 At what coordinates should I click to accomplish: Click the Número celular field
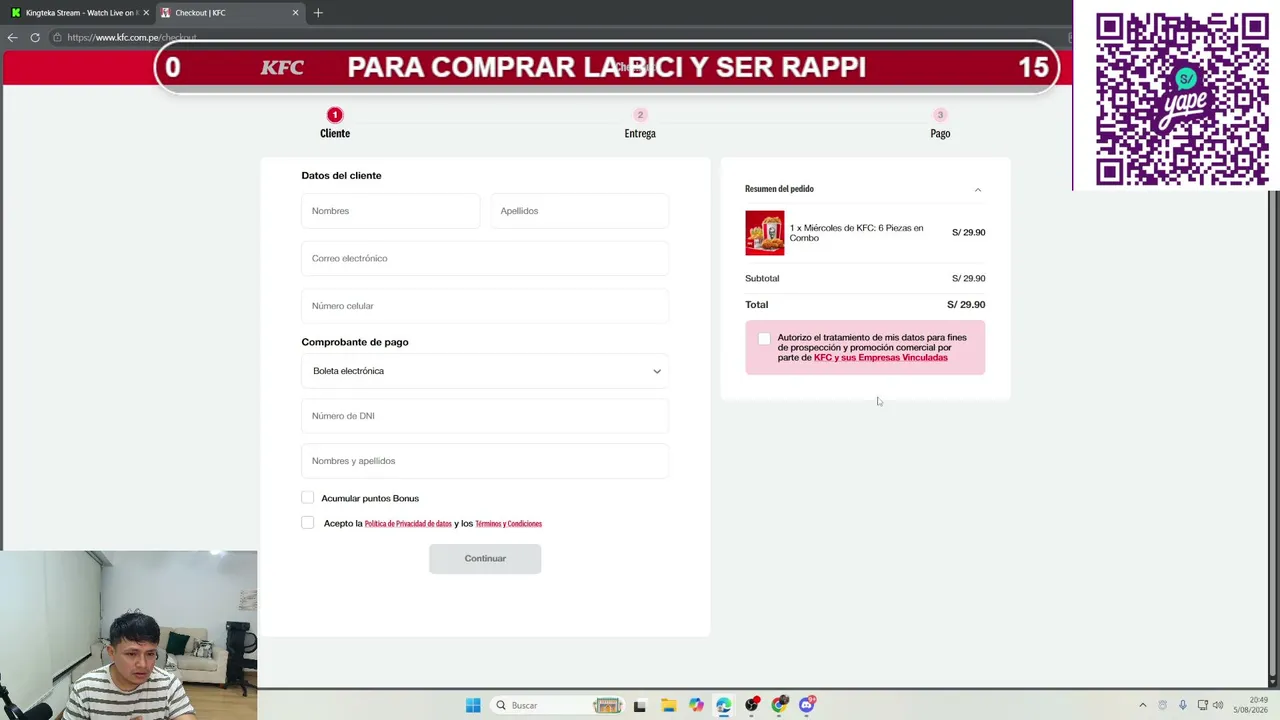485,306
